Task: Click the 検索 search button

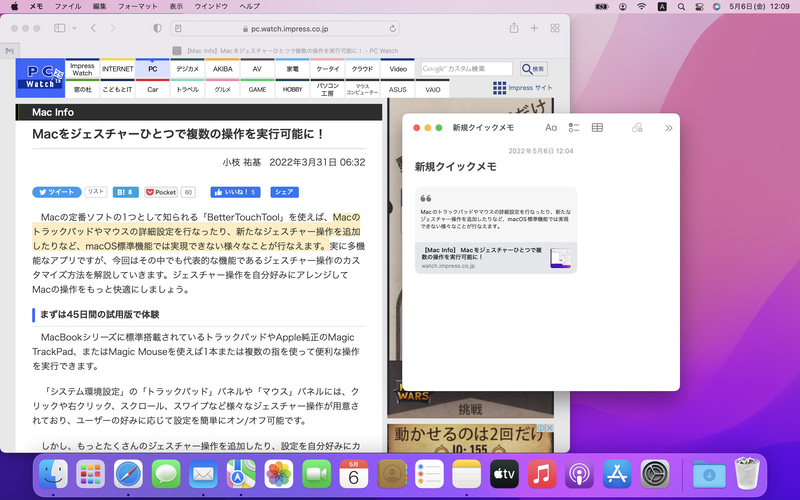Action: point(534,69)
